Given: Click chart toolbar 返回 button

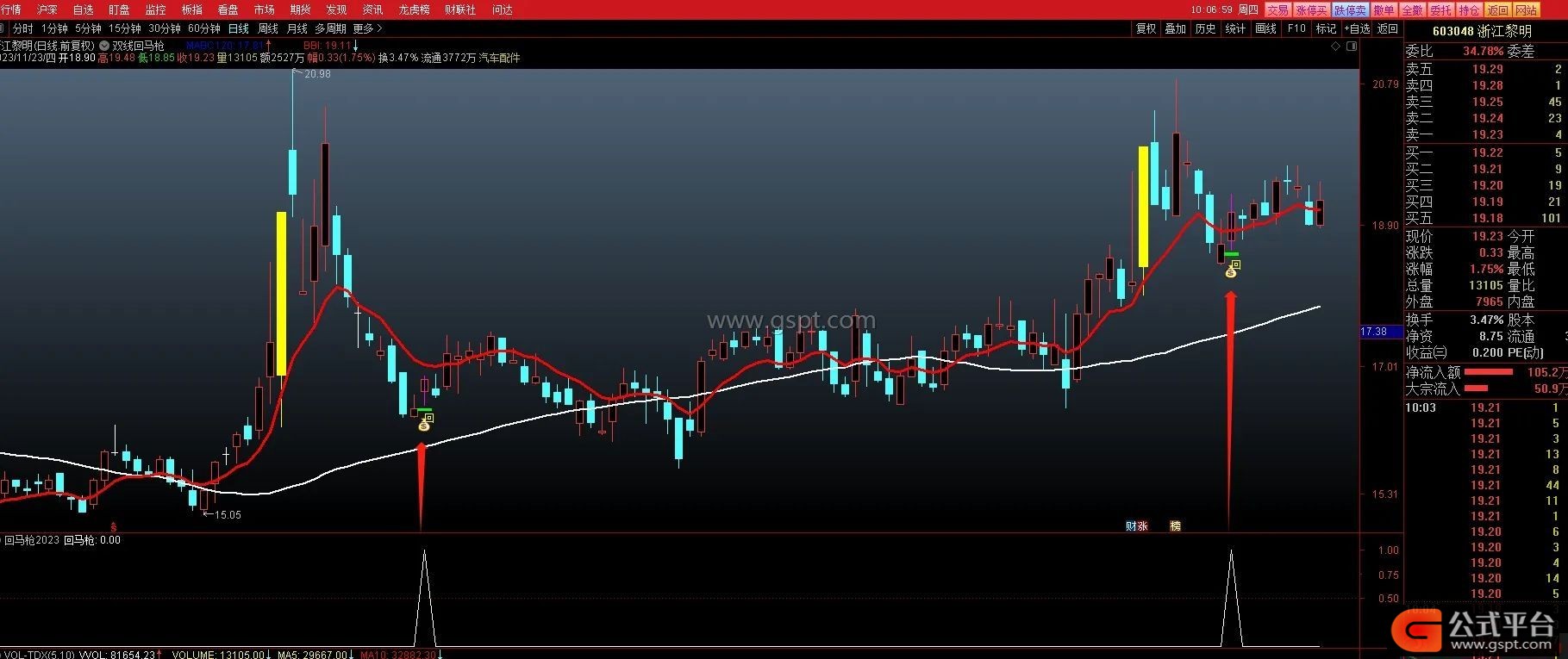Looking at the screenshot, I should tap(1388, 28).
